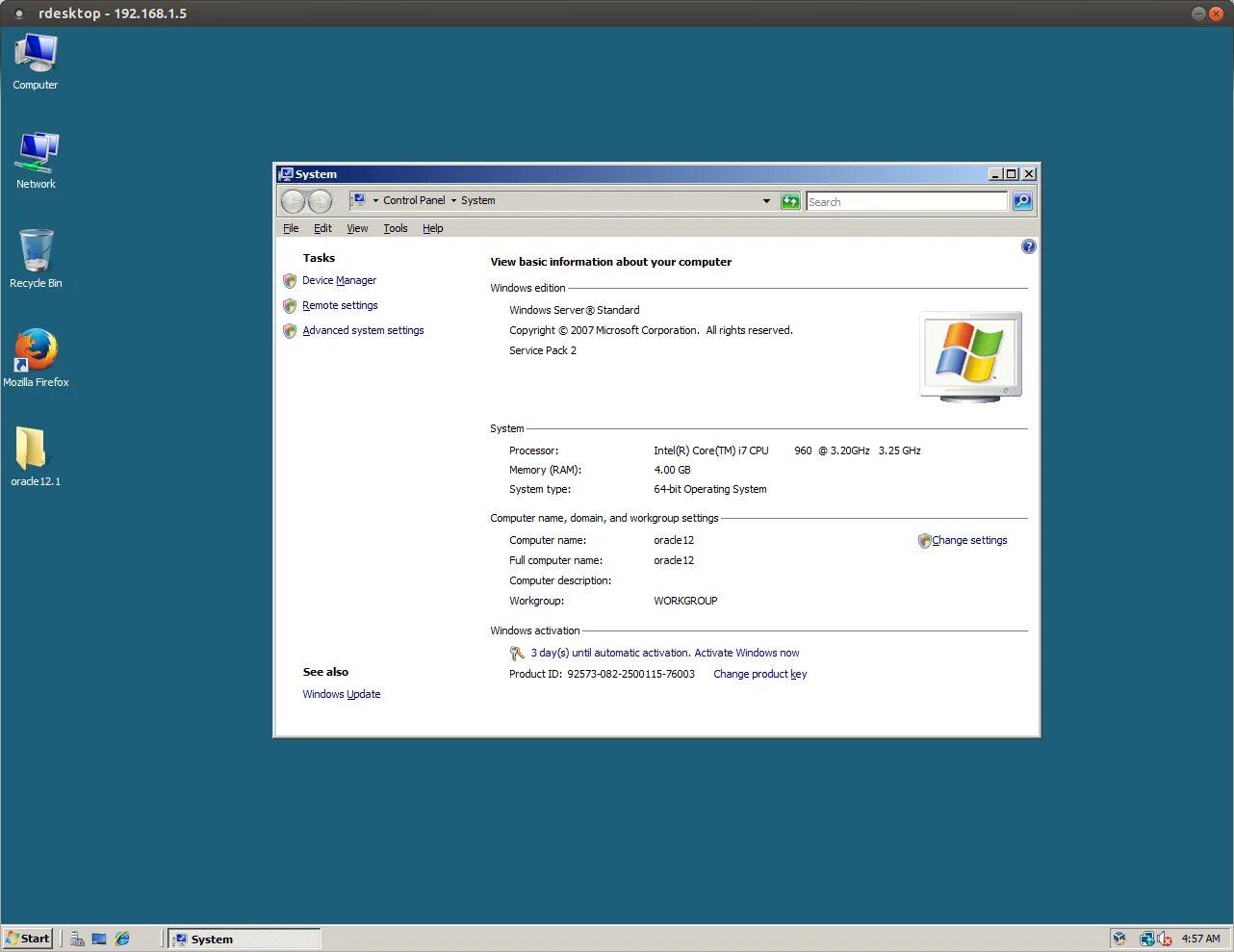Open the address bar history dropdown

tap(766, 200)
